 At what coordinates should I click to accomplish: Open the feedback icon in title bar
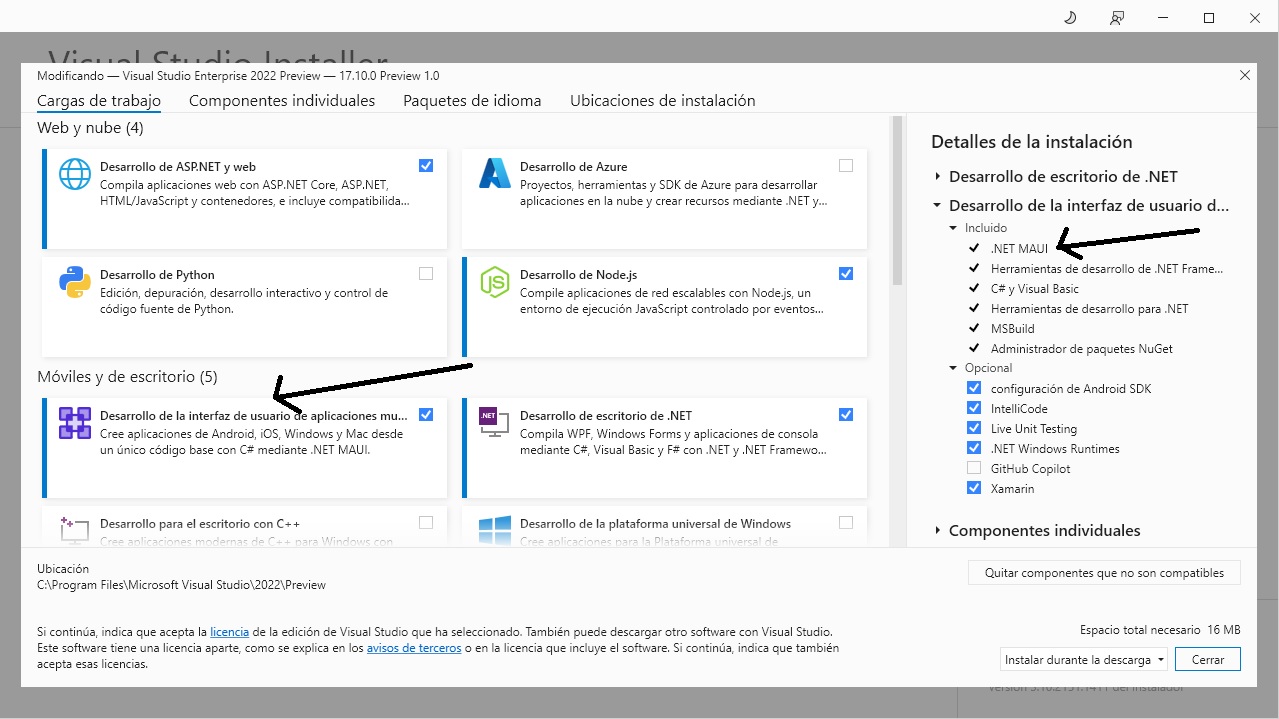tap(1117, 18)
